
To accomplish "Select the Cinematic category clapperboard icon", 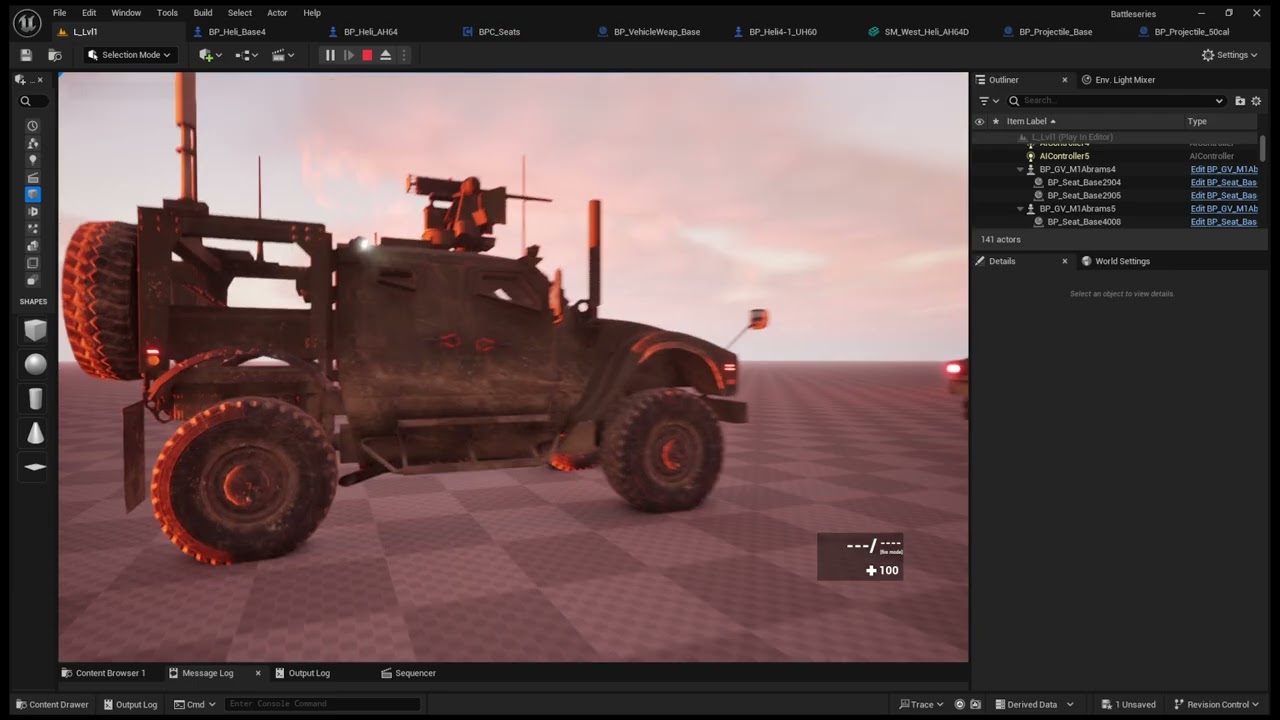I will pyautogui.click(x=33, y=177).
